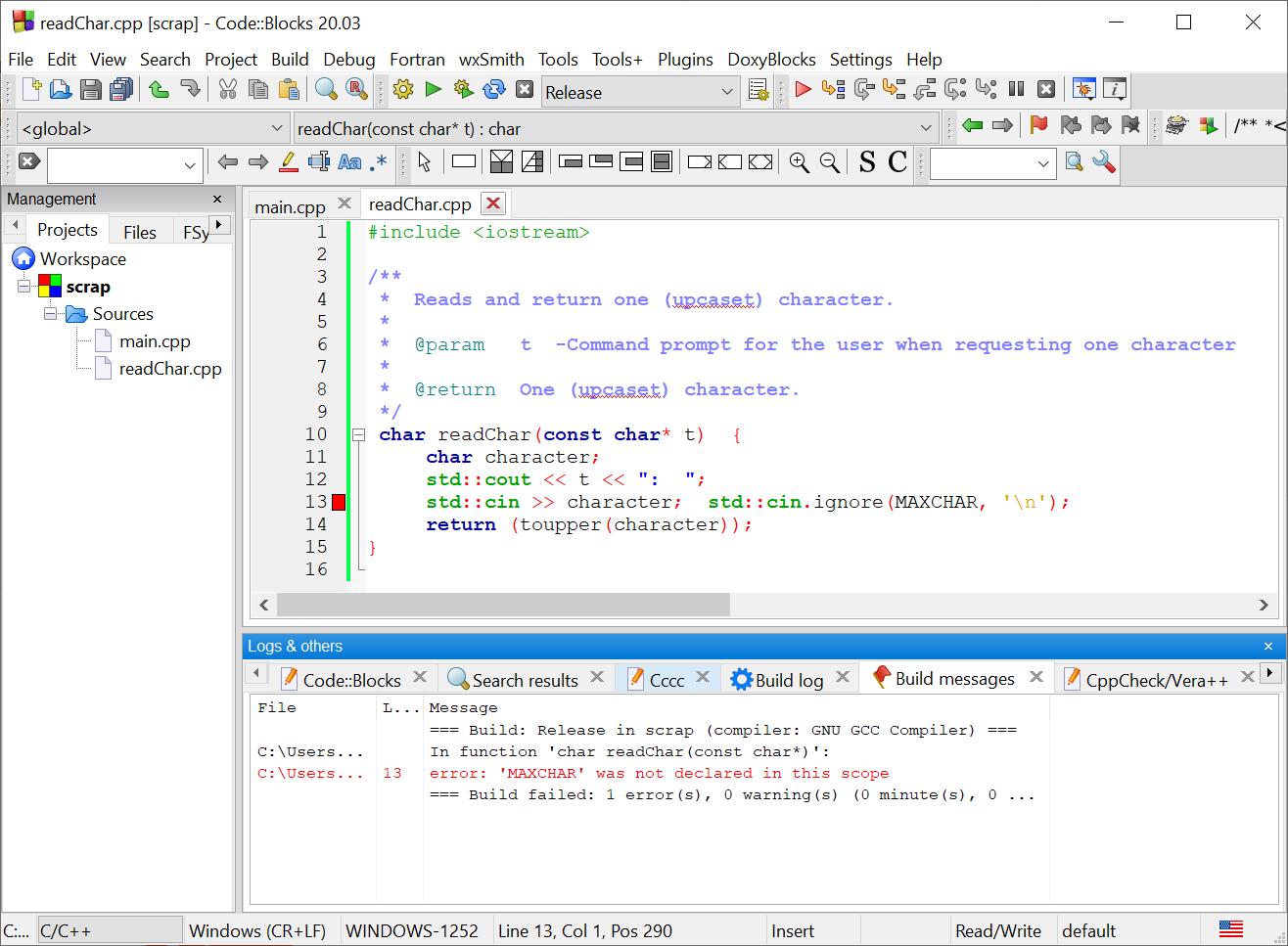Open the debugging windows bug icon

[1083, 90]
